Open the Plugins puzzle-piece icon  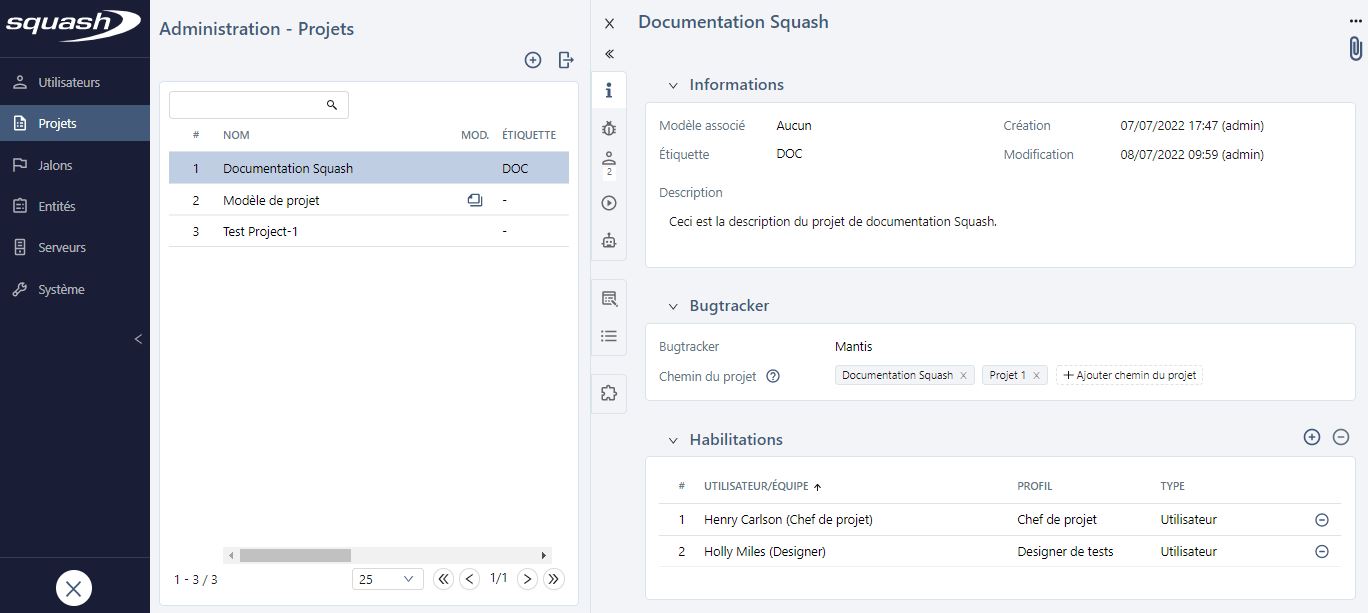pos(609,392)
